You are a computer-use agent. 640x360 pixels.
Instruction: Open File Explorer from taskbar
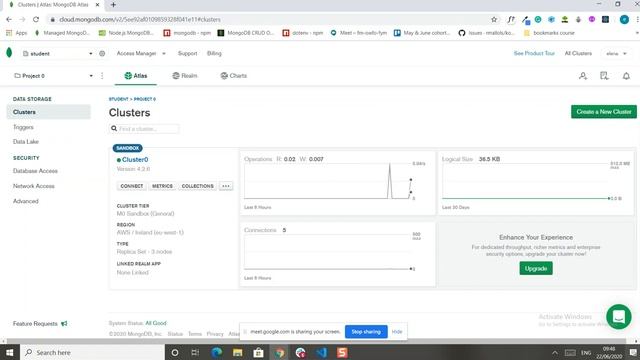[238, 353]
